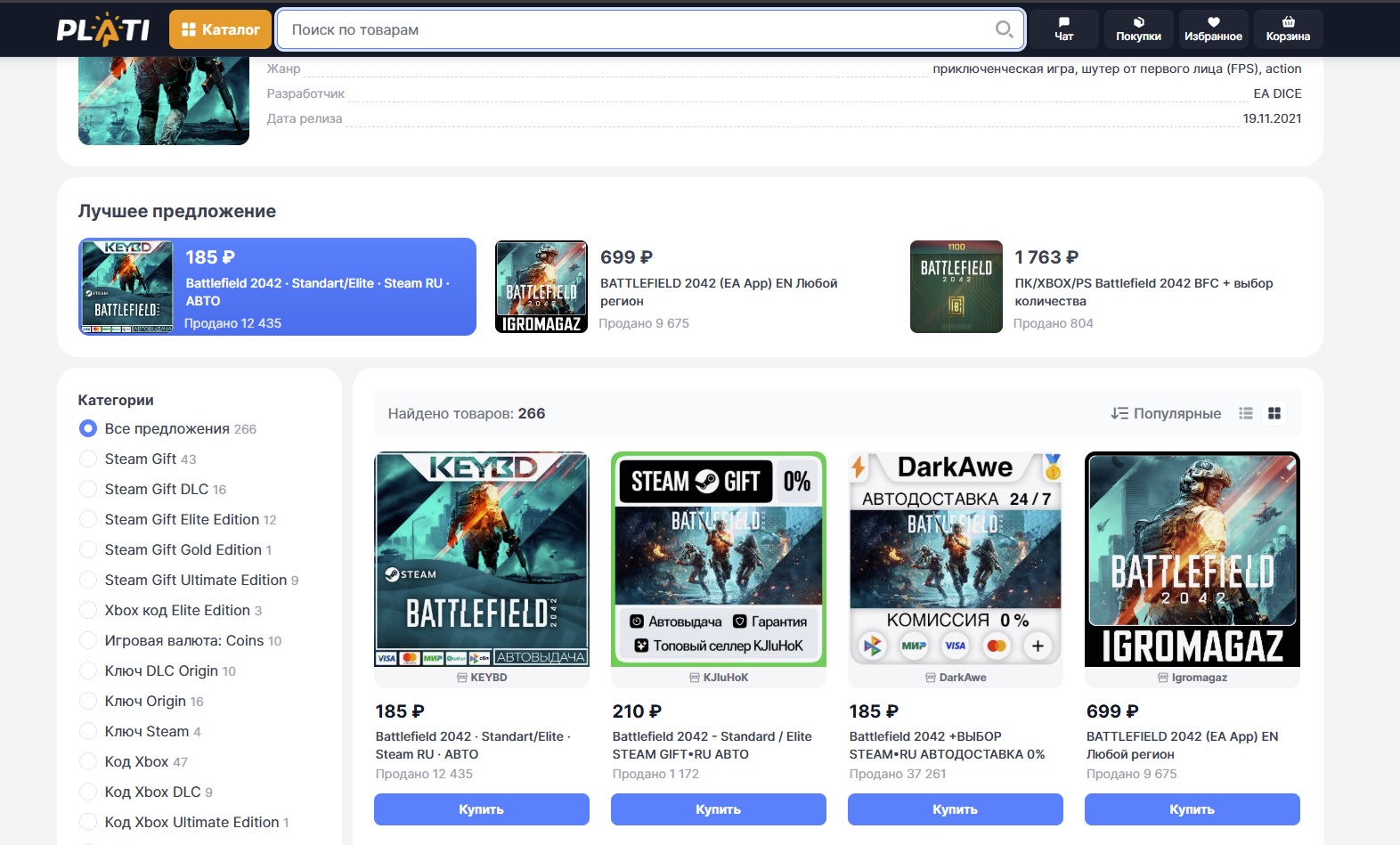Screen dimensions: 1400x845
Task: Click the Igromagaz seller shop link
Action: click(1192, 678)
